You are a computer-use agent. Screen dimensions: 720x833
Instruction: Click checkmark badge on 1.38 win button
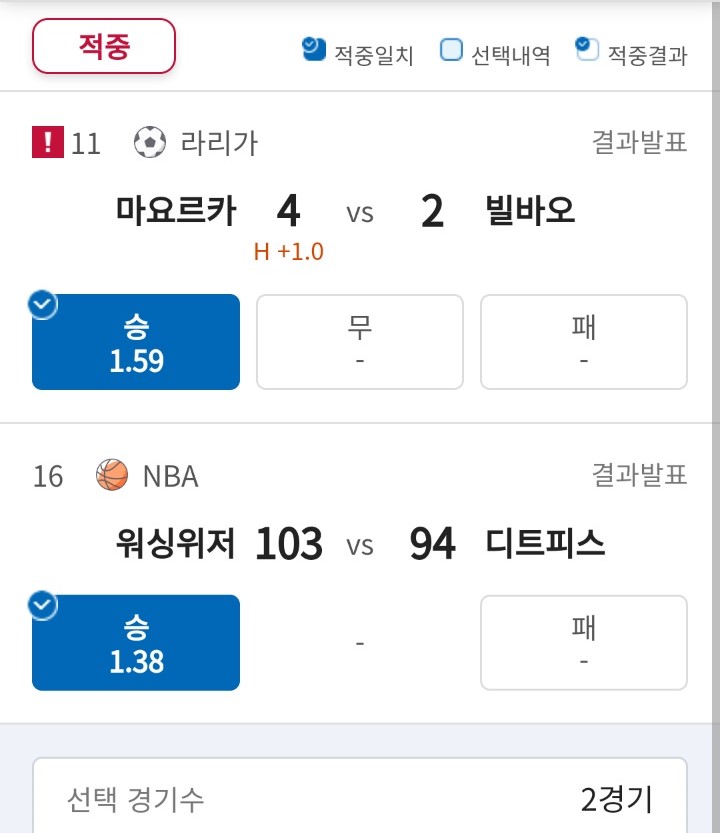(x=43, y=605)
